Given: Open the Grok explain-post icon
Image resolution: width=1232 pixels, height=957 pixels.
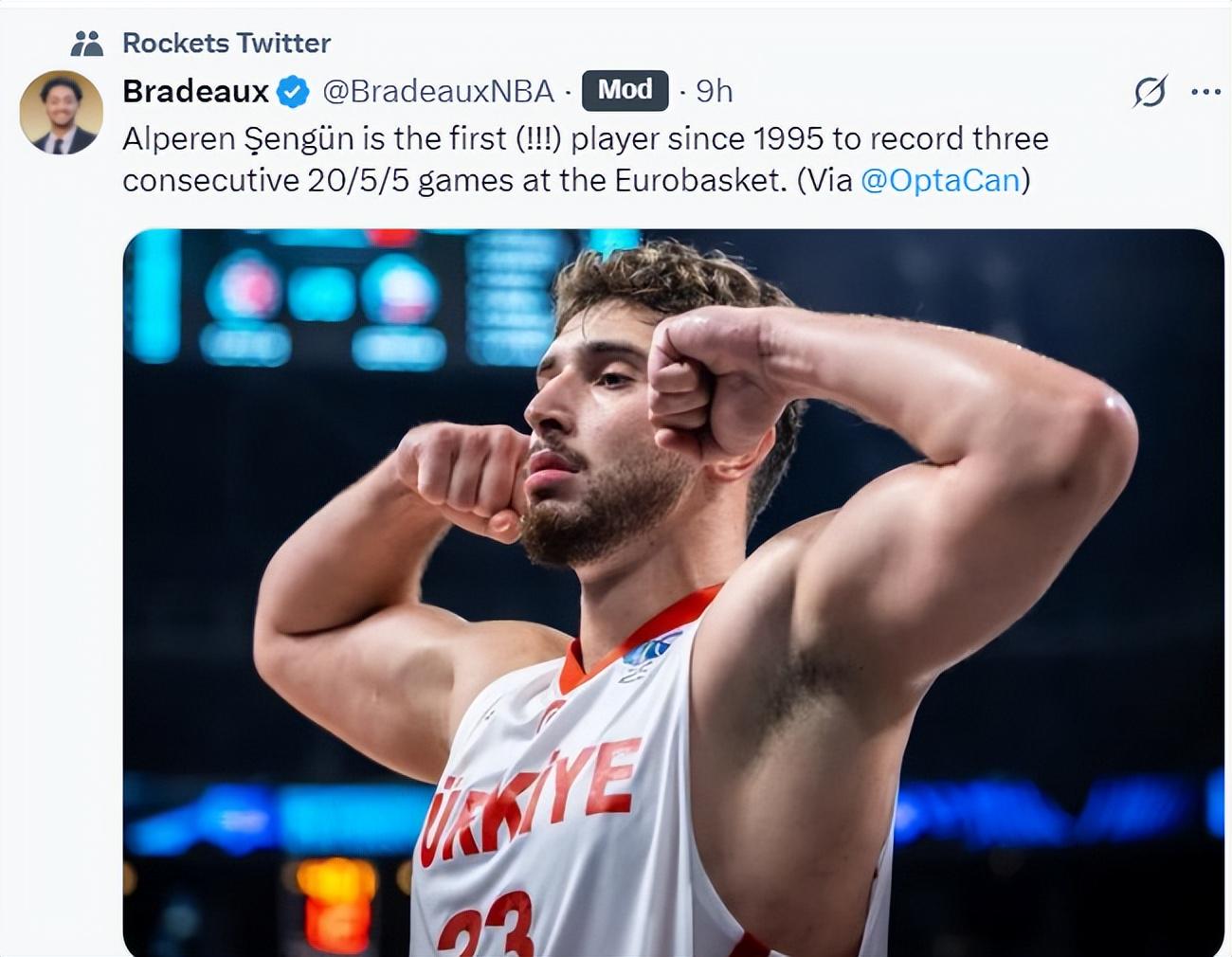Looking at the screenshot, I should pyautogui.click(x=1150, y=92).
